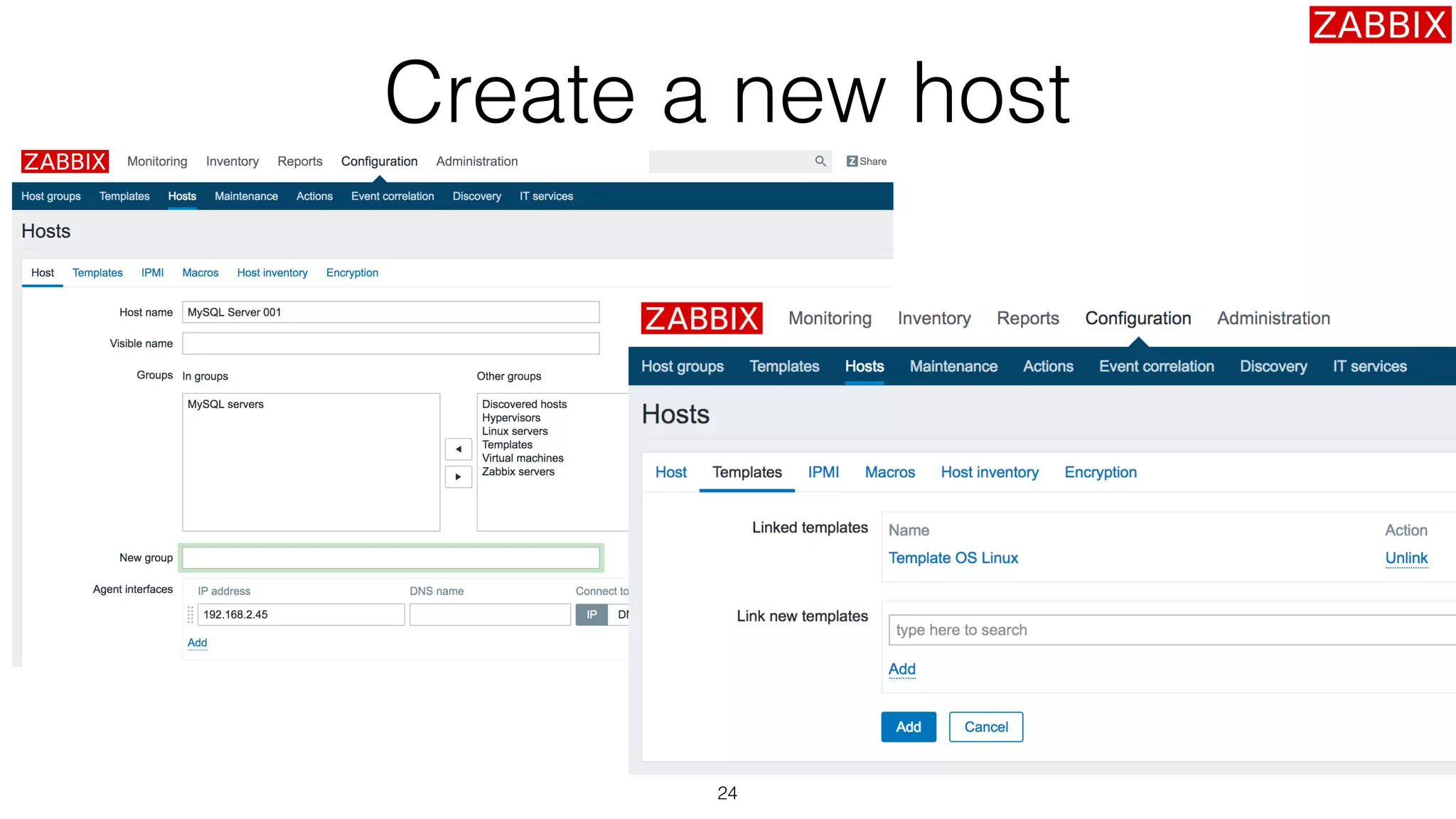Go to IT services in right window
Screen dimensions: 1456x819
pyautogui.click(x=1370, y=366)
